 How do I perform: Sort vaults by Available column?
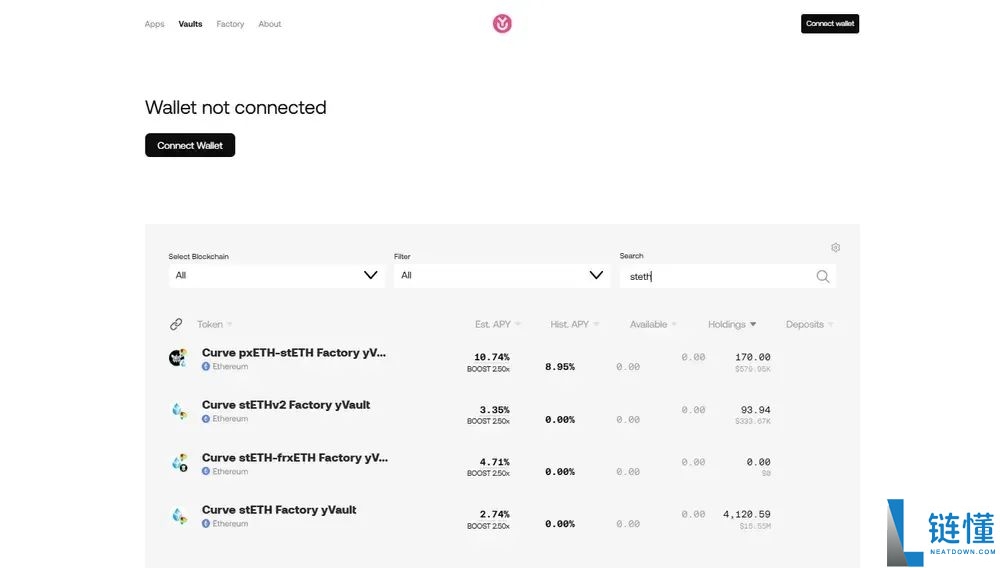tap(652, 324)
